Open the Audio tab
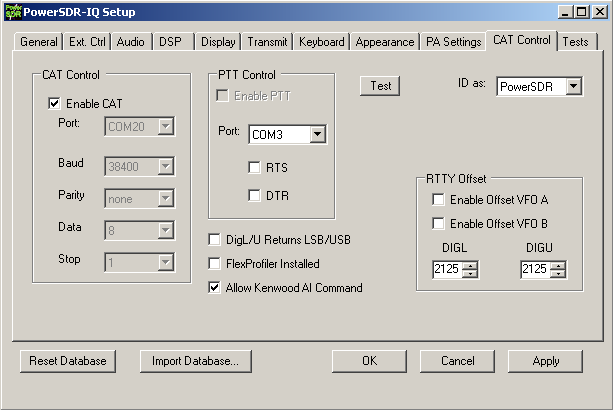Screen dimensions: 613x411 point(131,42)
